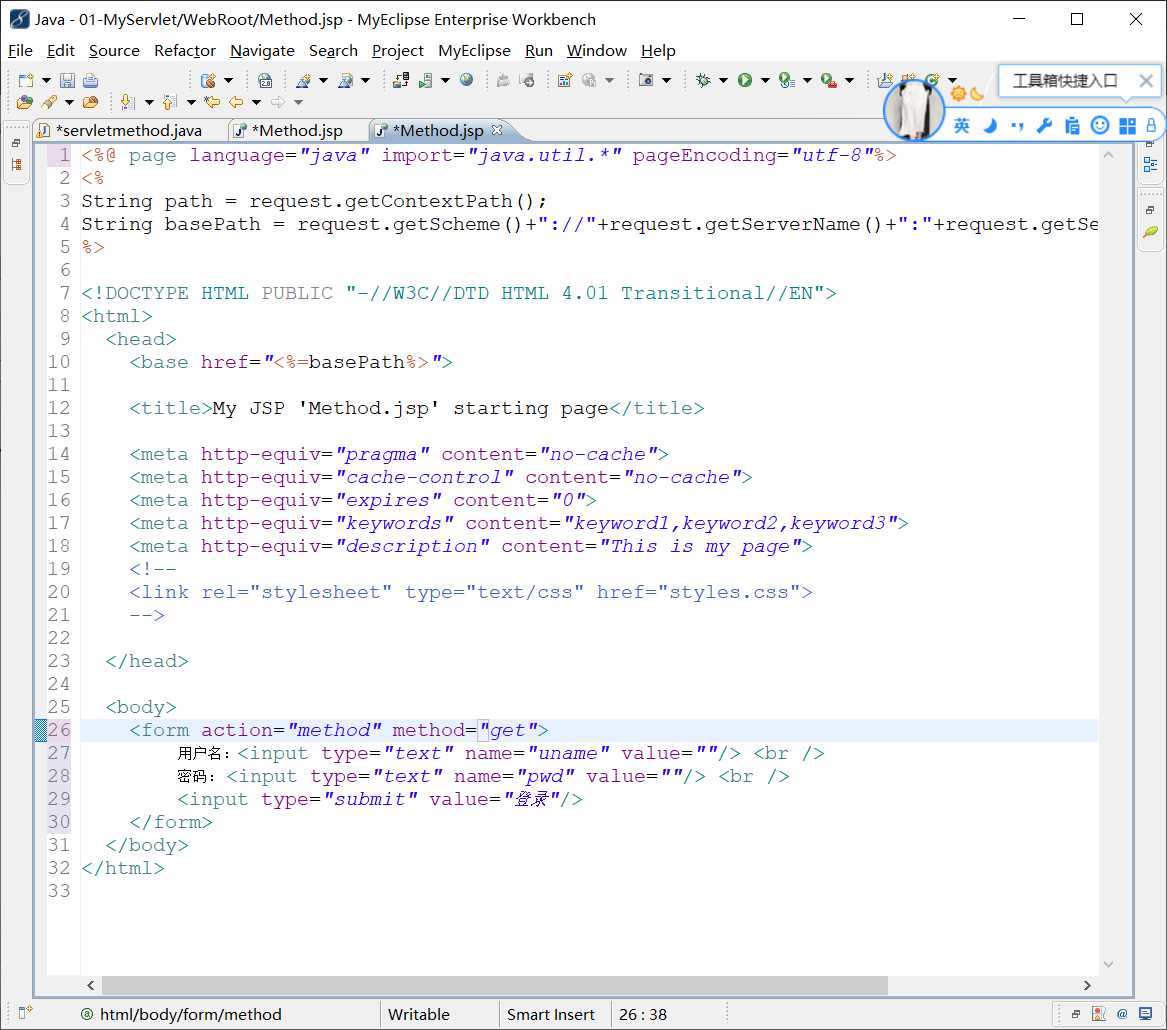The height and width of the screenshot is (1030, 1167).
Task: Click the Back navigation yellow arrow
Action: pyautogui.click(x=236, y=102)
